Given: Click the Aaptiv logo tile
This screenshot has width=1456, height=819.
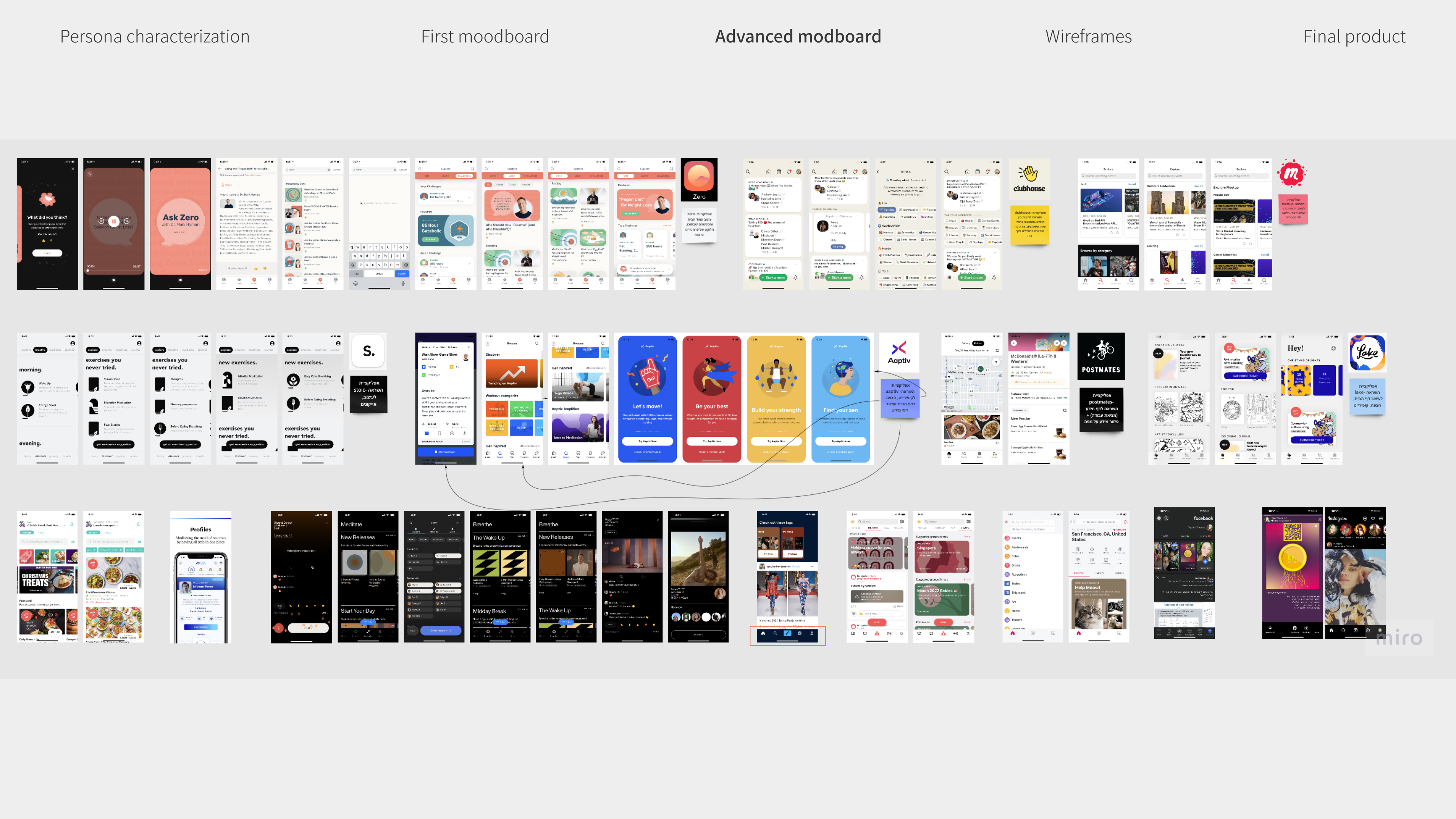Looking at the screenshot, I should click(x=899, y=352).
